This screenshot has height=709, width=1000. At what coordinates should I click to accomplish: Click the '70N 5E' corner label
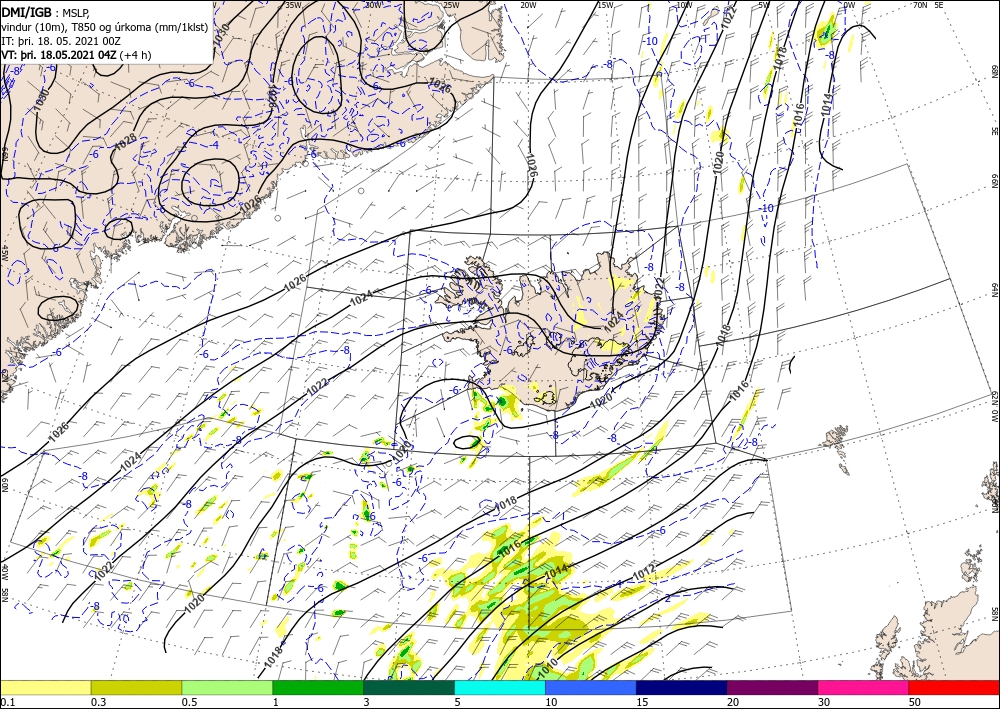coord(928,5)
